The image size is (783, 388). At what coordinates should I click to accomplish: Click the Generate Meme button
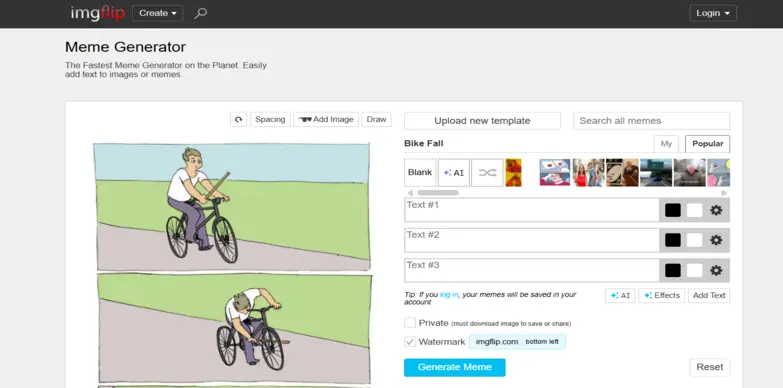click(454, 367)
